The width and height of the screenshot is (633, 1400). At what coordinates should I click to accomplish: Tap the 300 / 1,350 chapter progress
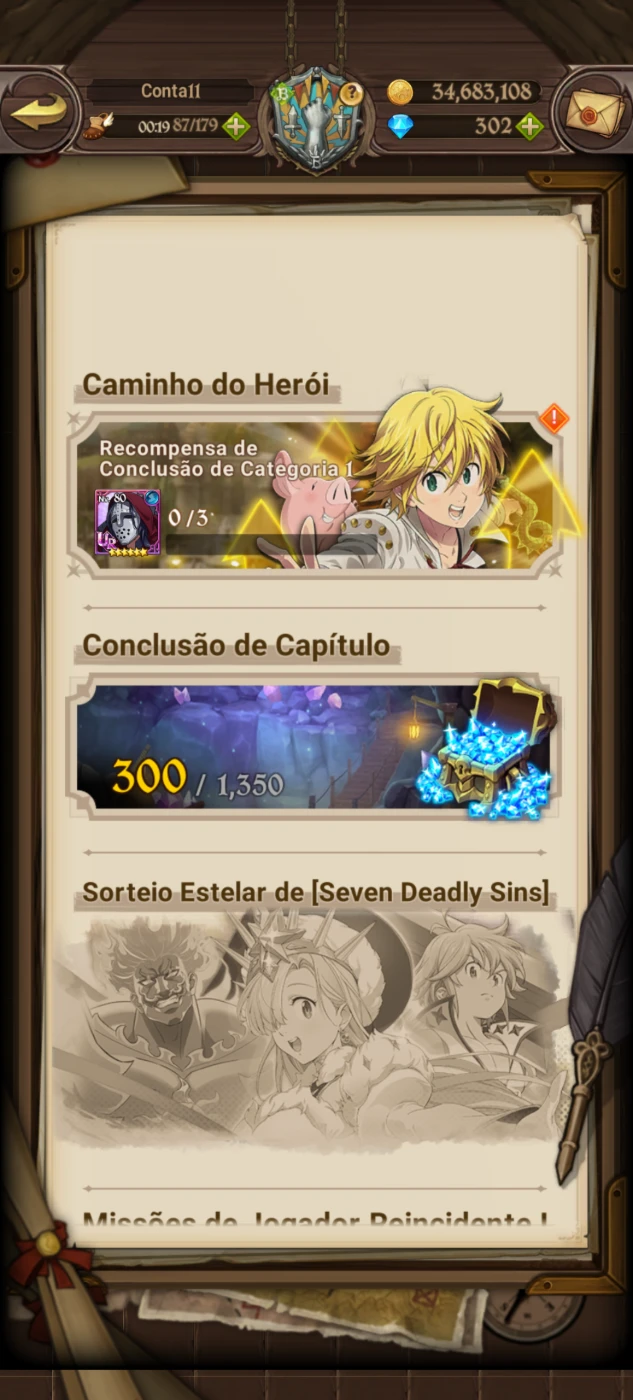197,778
